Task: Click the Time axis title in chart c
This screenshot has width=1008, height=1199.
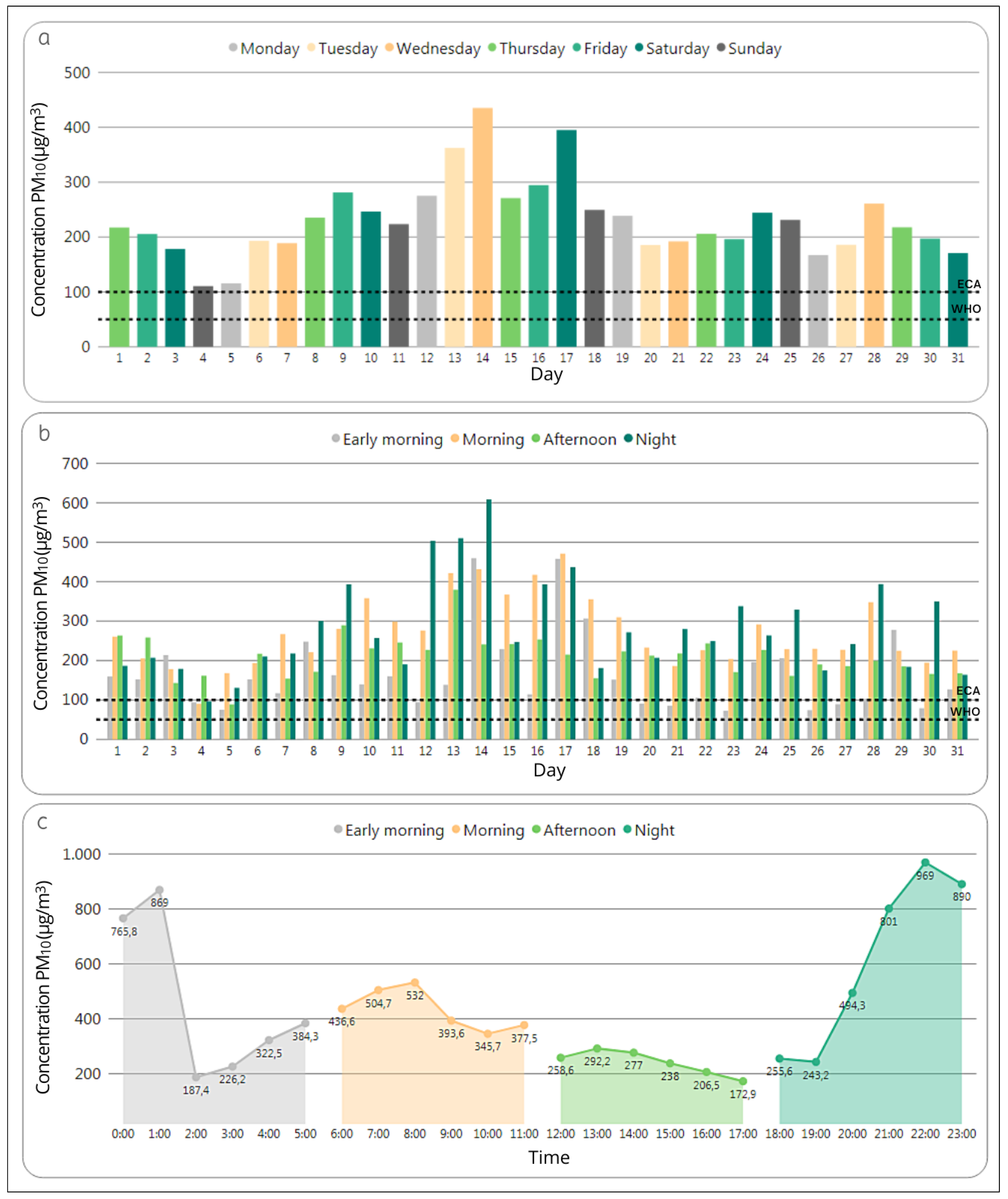Action: pyautogui.click(x=549, y=1157)
